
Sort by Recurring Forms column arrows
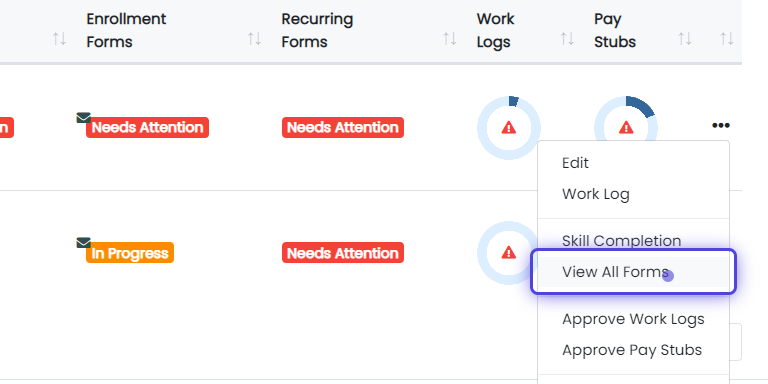tap(450, 39)
